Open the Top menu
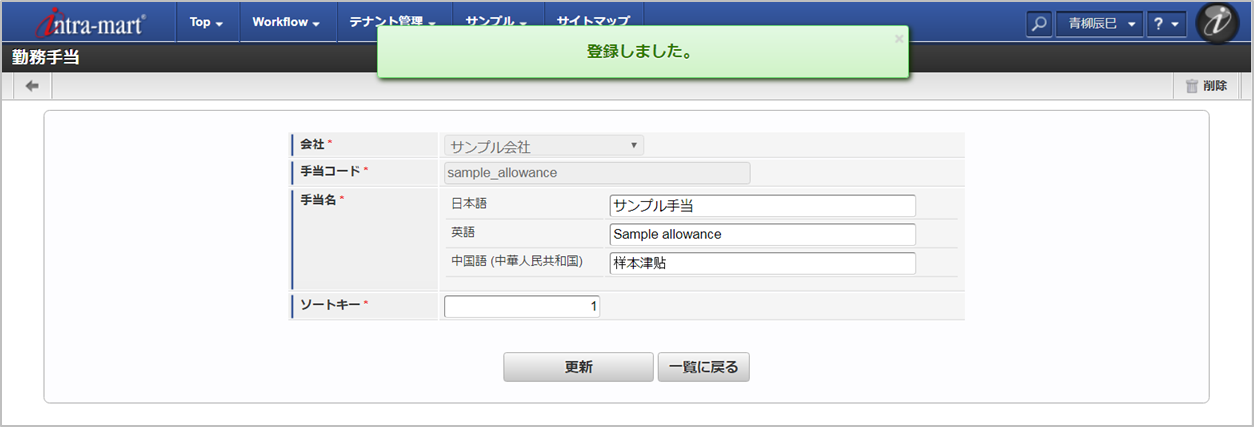The width and height of the screenshot is (1254, 427). 207,22
